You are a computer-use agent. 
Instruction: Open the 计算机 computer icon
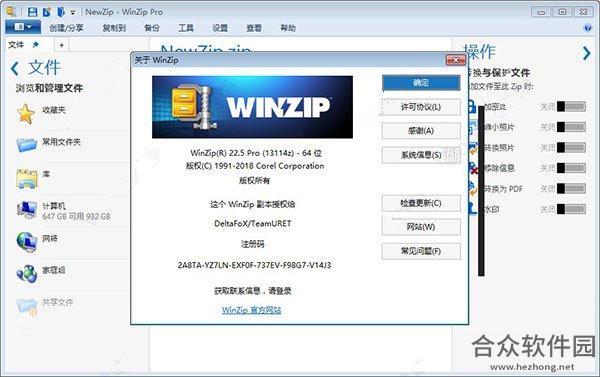(26, 210)
